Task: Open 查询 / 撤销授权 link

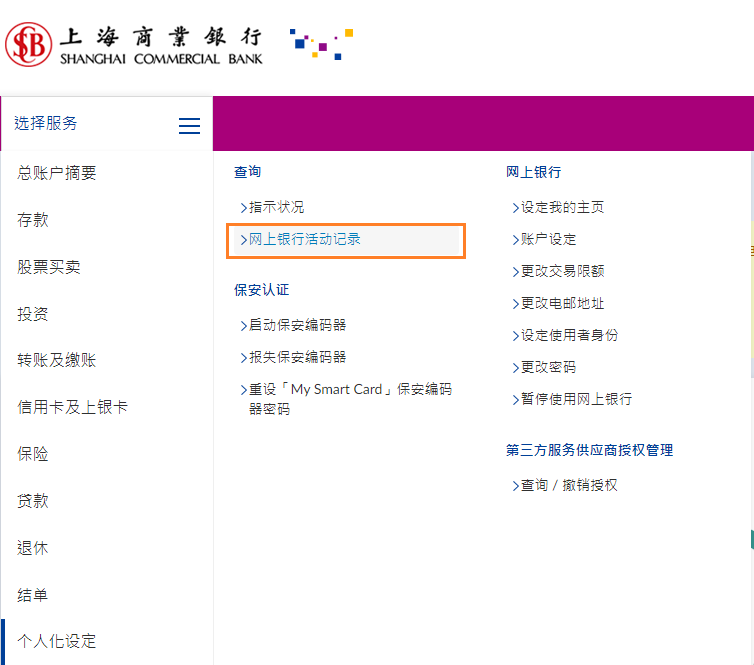Action: pos(569,485)
